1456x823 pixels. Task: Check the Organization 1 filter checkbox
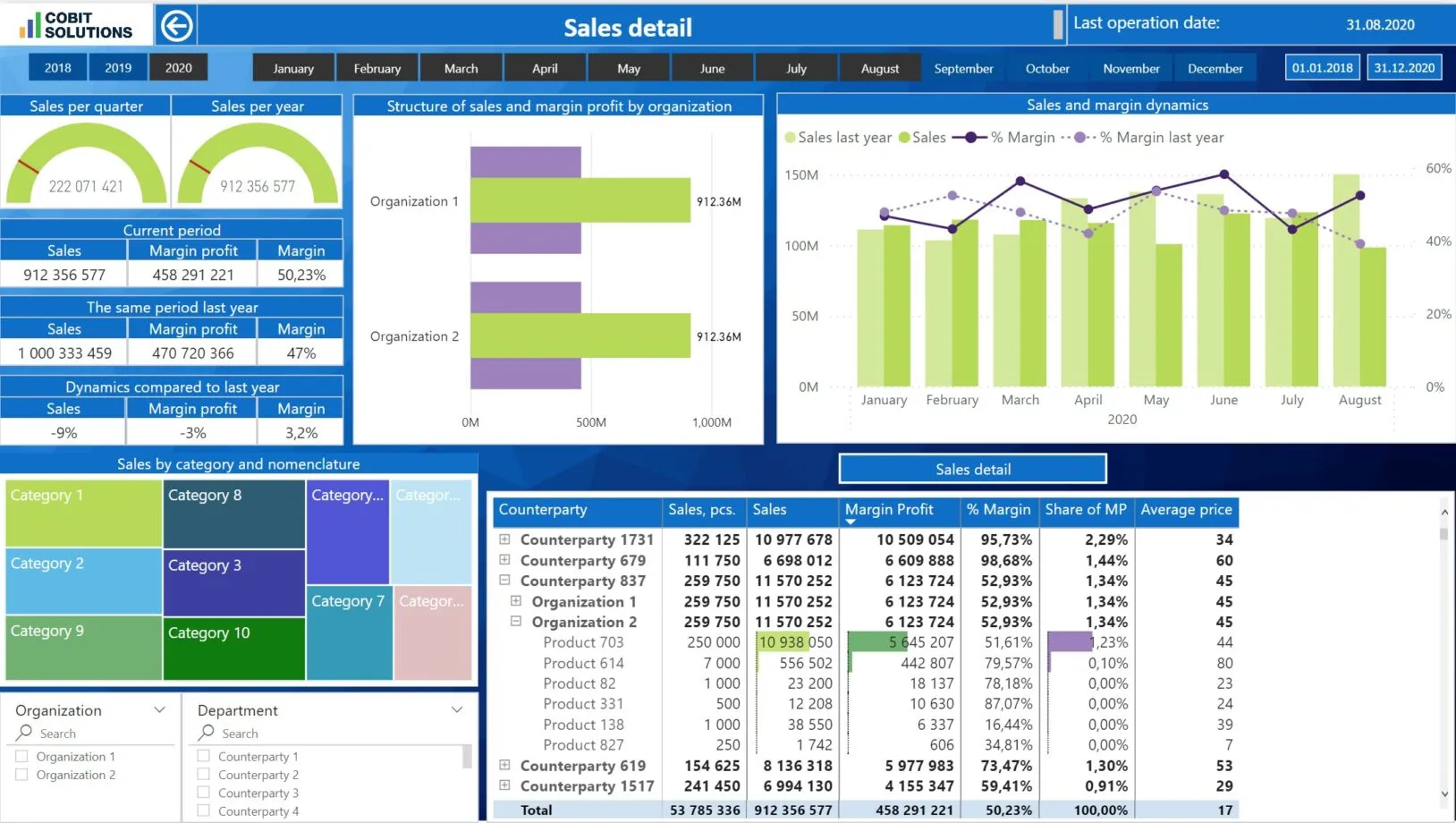point(21,756)
